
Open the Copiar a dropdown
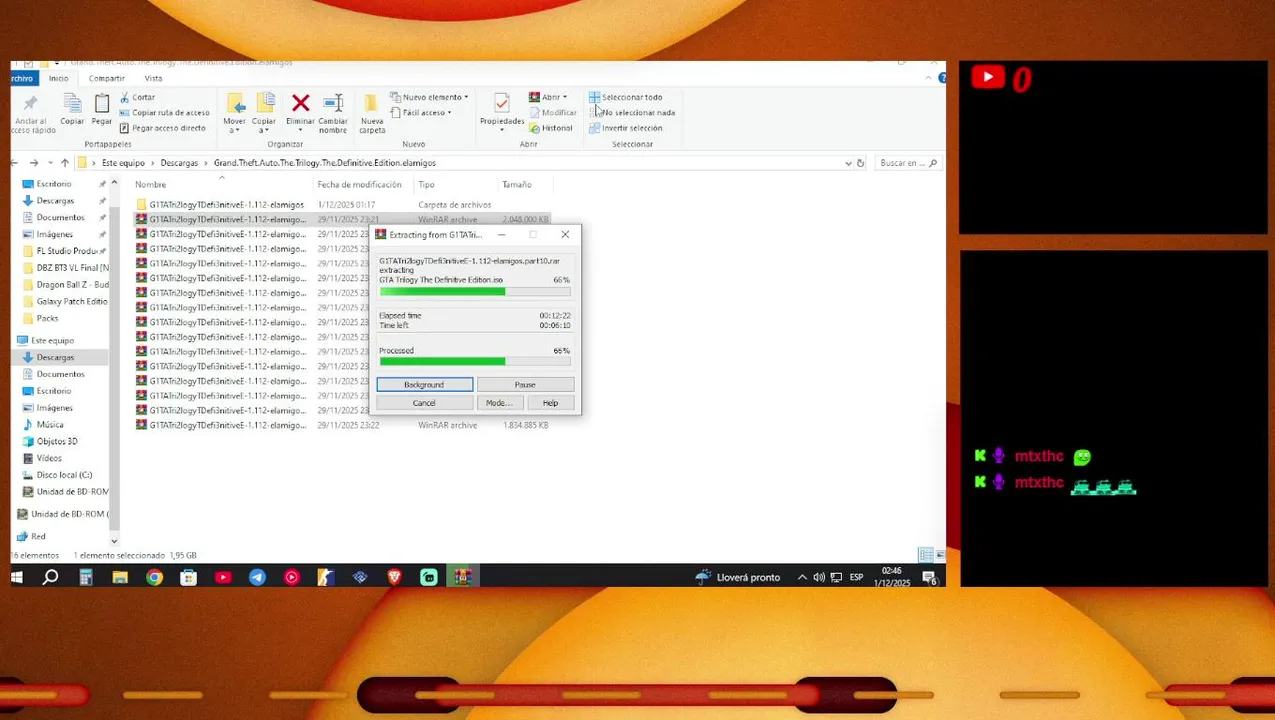[265, 113]
